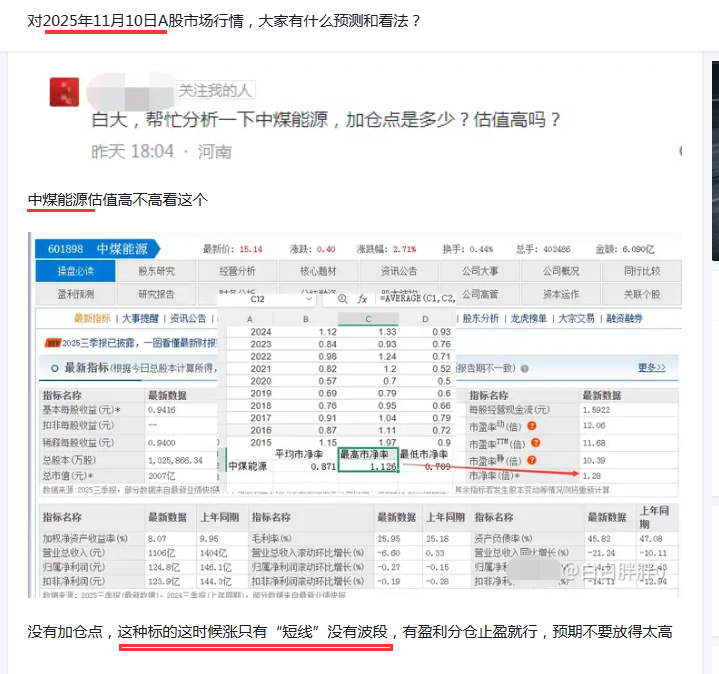Image resolution: width=719 pixels, height=674 pixels.
Task: Select spreadsheet column header B
Action: pos(306,319)
